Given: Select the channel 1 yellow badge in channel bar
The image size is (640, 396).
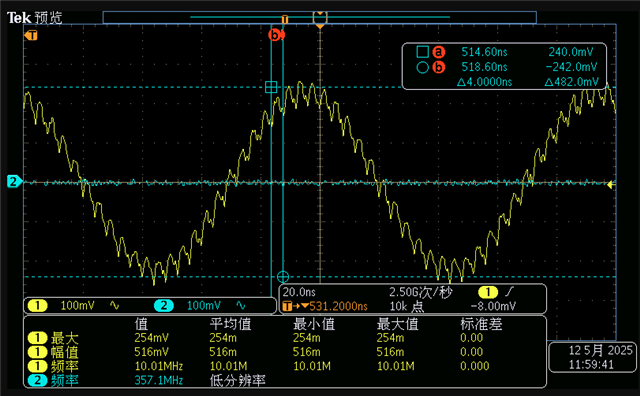Looking at the screenshot, I should pyautogui.click(x=38, y=305).
